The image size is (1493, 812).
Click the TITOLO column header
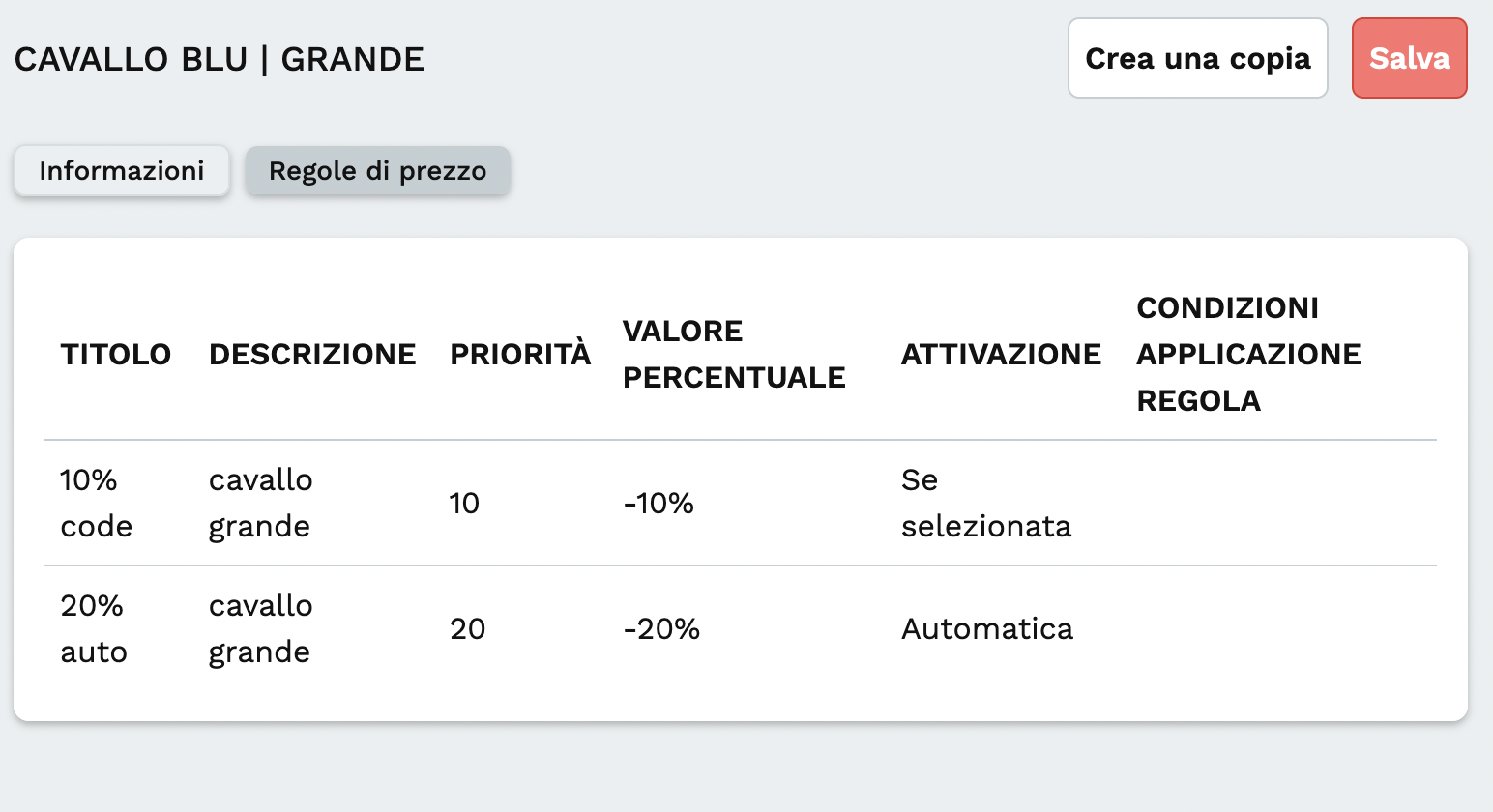(x=115, y=354)
